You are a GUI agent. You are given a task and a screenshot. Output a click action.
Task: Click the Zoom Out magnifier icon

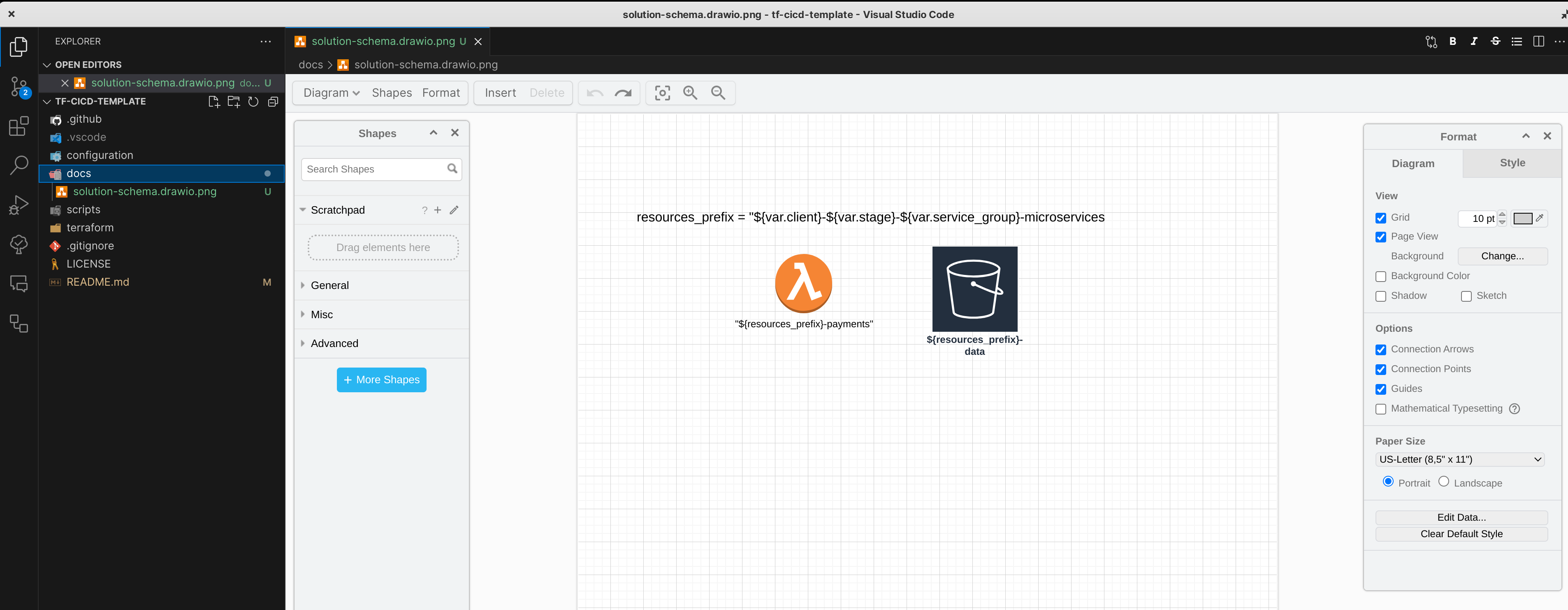[x=718, y=93]
